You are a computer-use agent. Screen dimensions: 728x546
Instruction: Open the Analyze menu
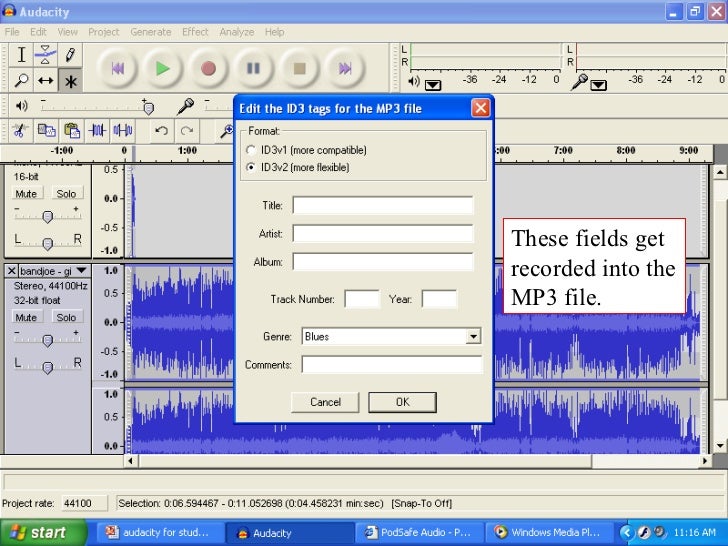(x=237, y=32)
